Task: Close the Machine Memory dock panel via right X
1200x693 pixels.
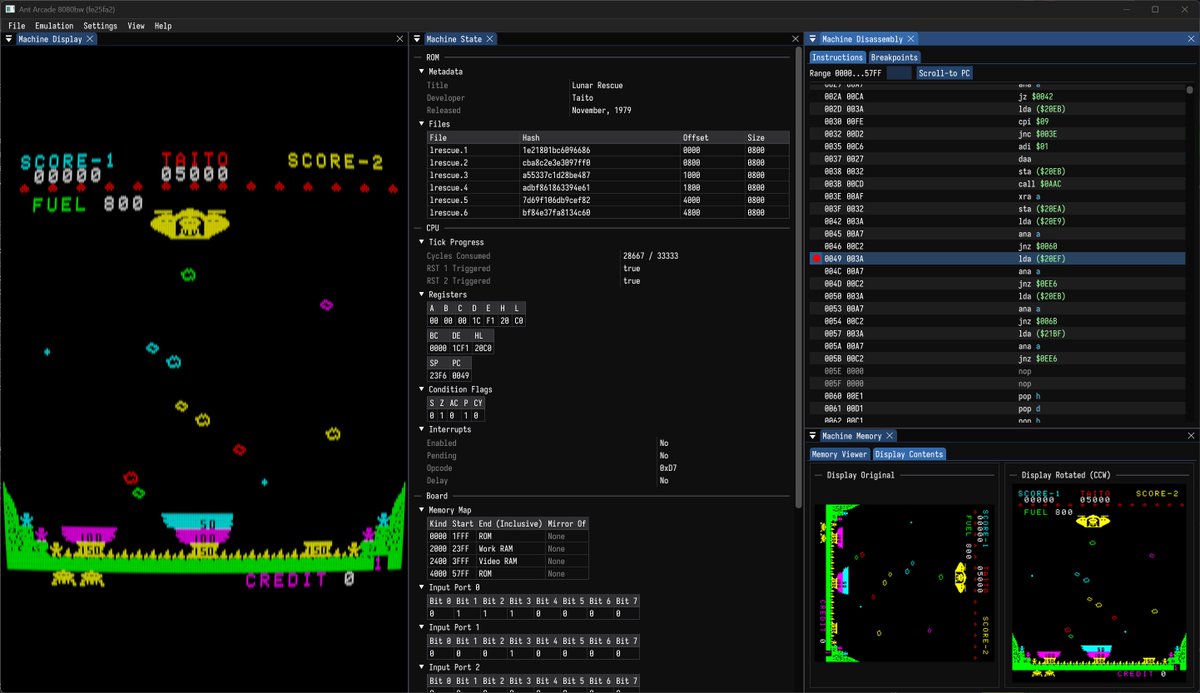Action: coord(1191,436)
